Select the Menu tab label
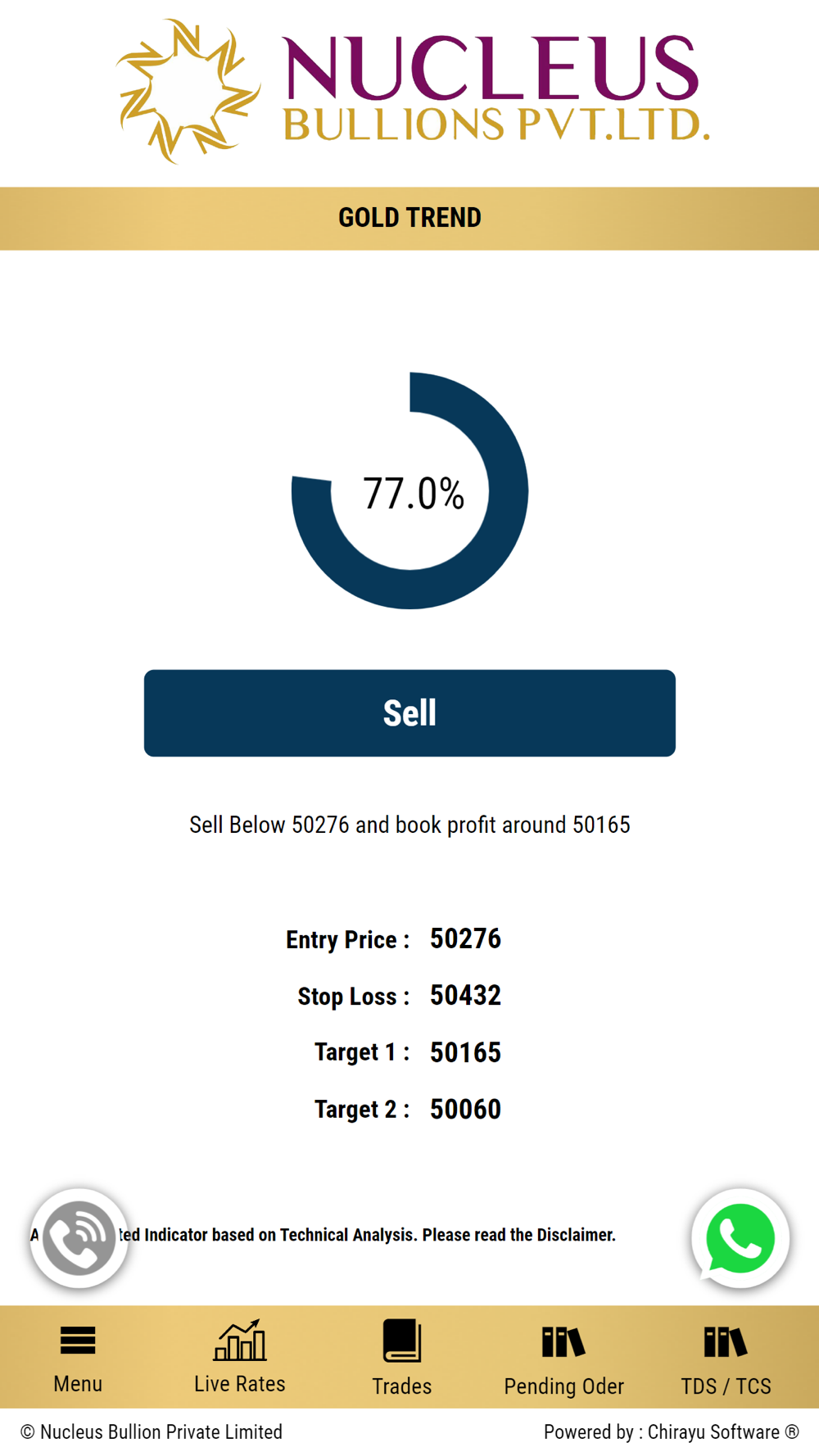Image resolution: width=819 pixels, height=1456 pixels. [x=78, y=1383]
